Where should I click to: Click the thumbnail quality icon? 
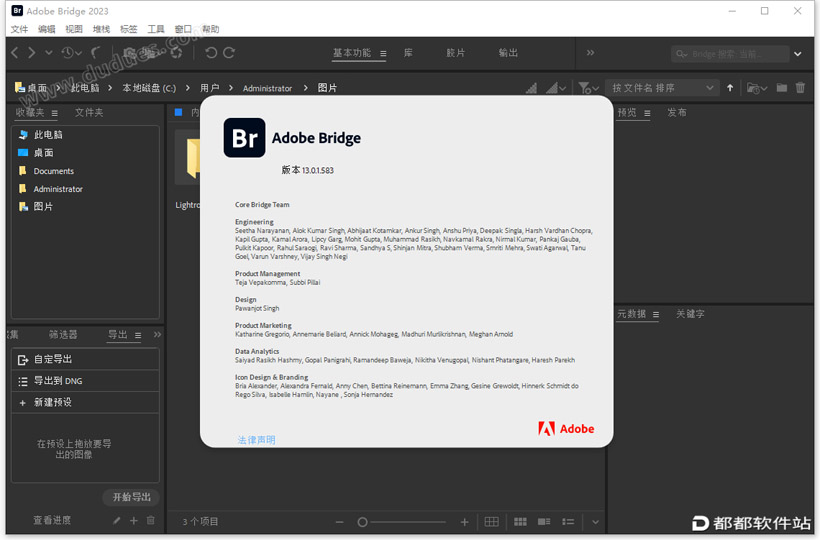point(532,88)
